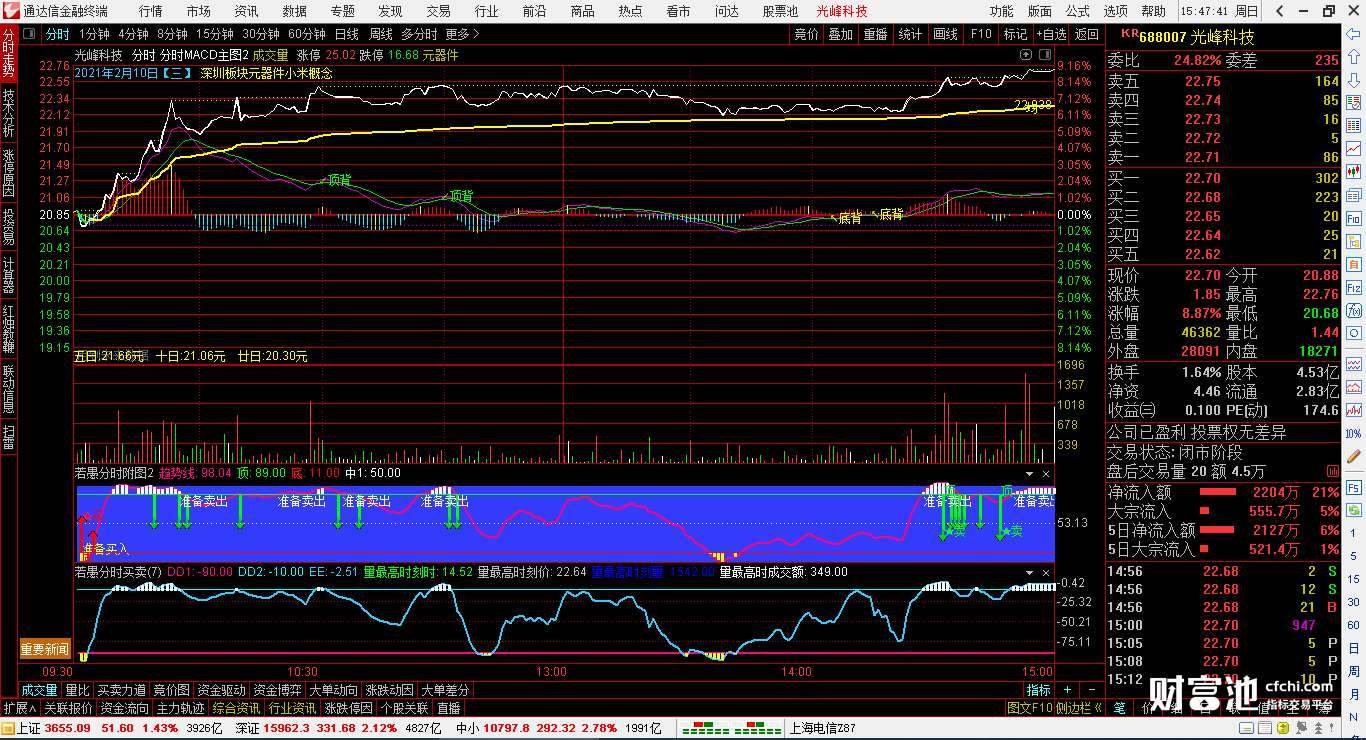
Task: Open the 若愚分时买卖 panel dropdown arrow
Action: coord(1030,573)
